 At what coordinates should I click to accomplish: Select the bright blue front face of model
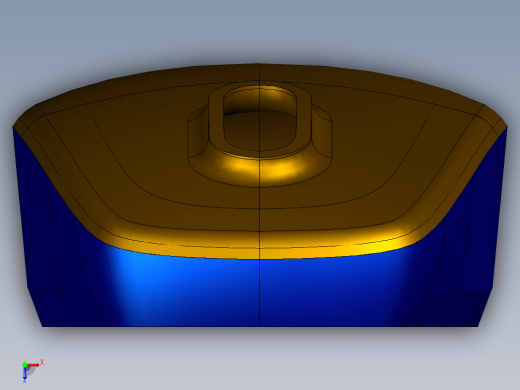pos(260,288)
